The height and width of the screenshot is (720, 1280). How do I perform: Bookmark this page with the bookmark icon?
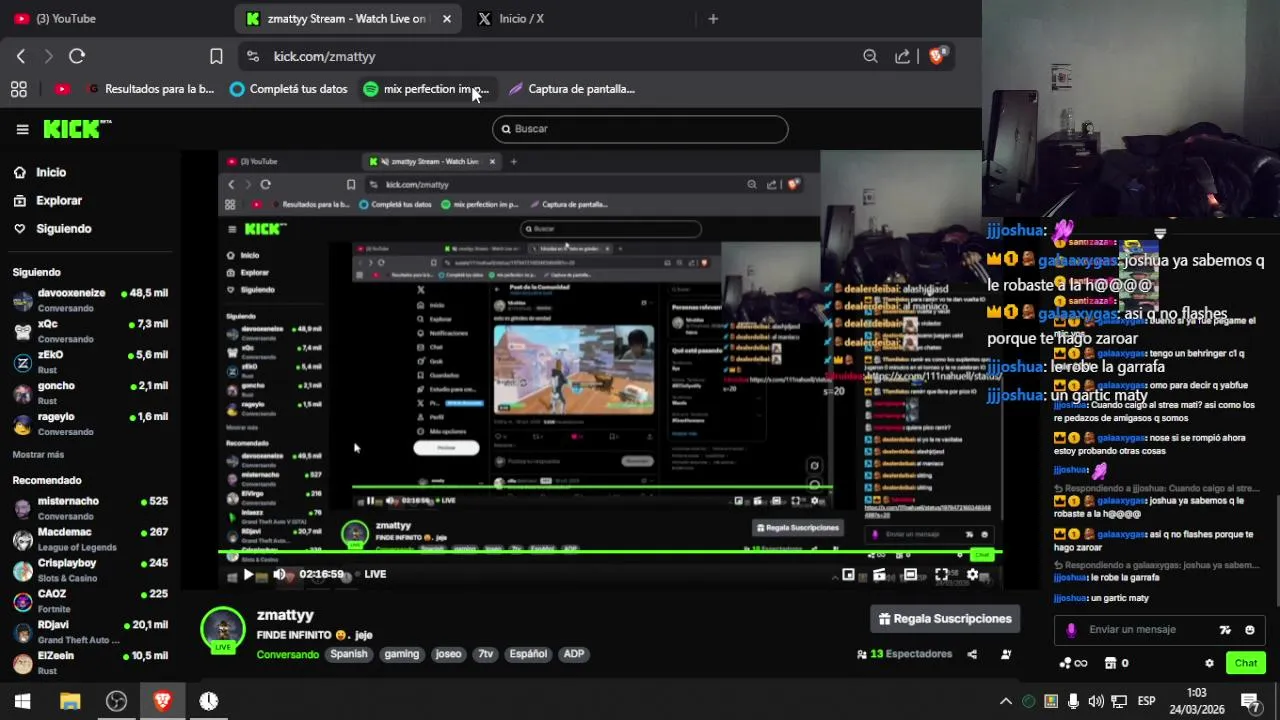tap(216, 56)
